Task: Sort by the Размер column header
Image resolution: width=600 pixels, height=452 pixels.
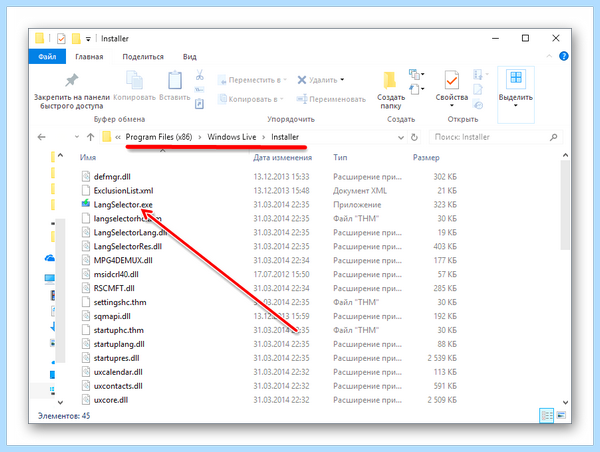Action: (x=426, y=157)
